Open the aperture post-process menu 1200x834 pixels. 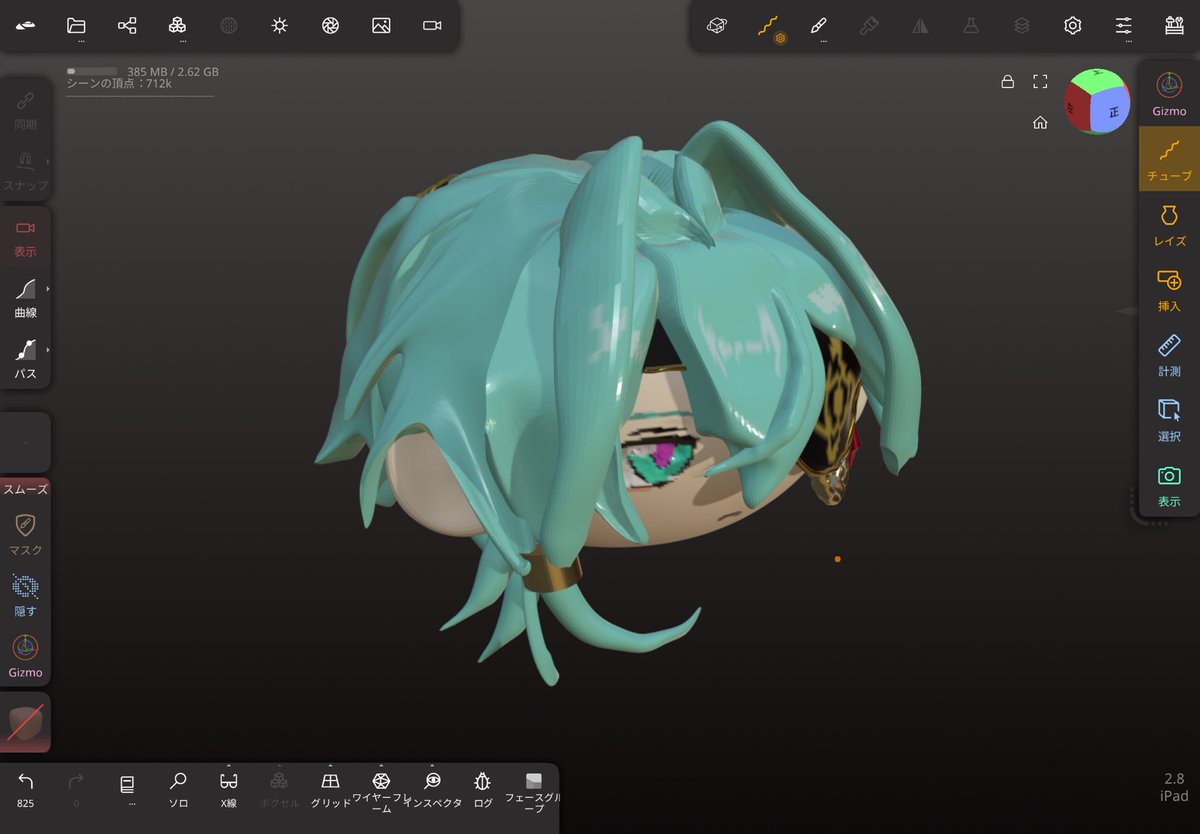[330, 25]
